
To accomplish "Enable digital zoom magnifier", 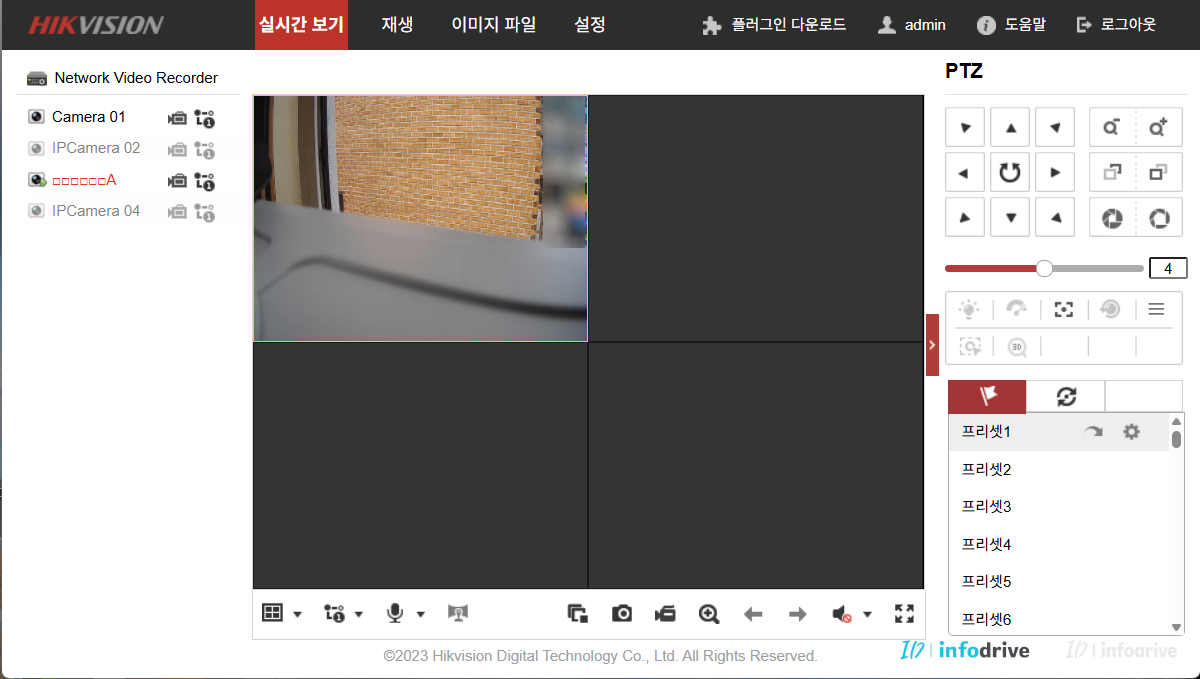I will click(709, 614).
